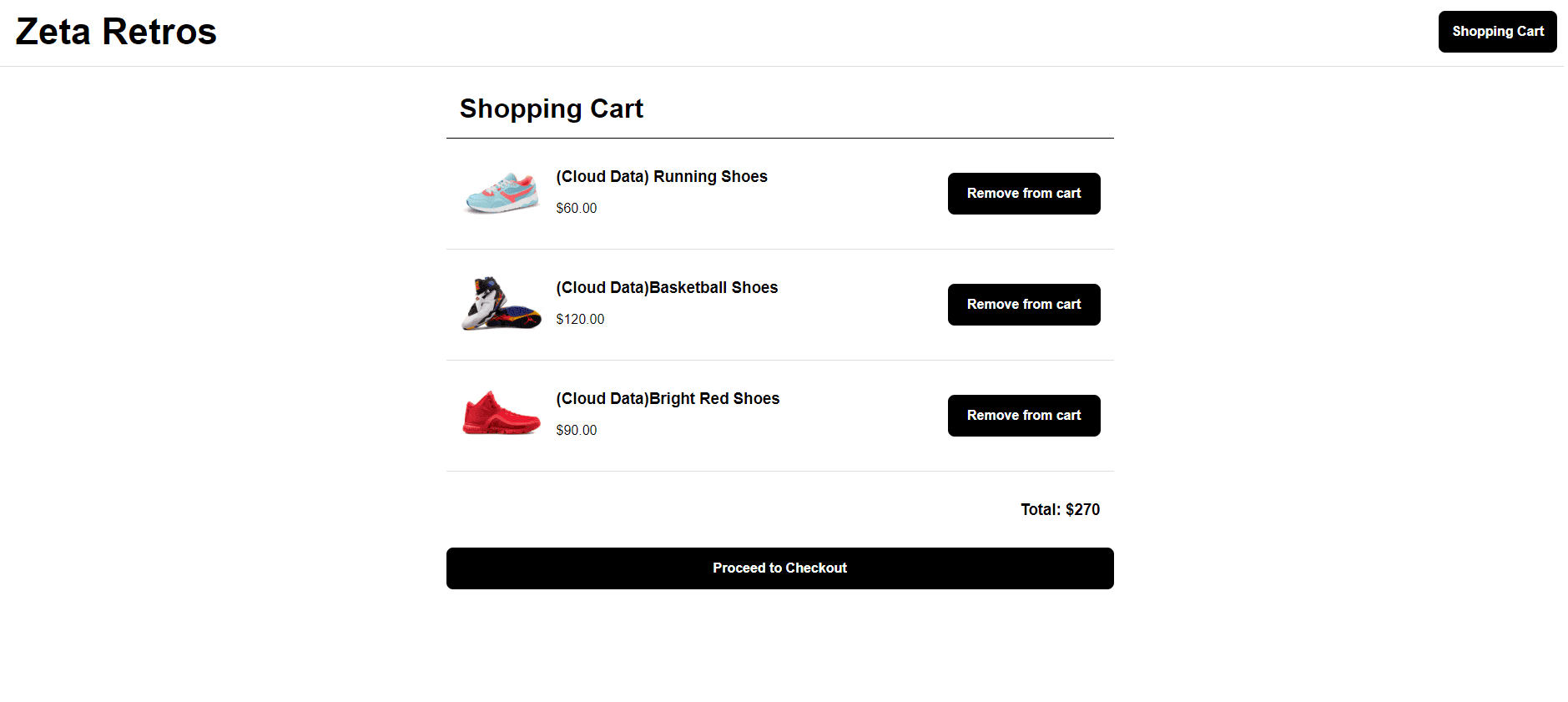Click the divider line above the Total
The width and height of the screenshot is (1568, 702).
point(780,471)
